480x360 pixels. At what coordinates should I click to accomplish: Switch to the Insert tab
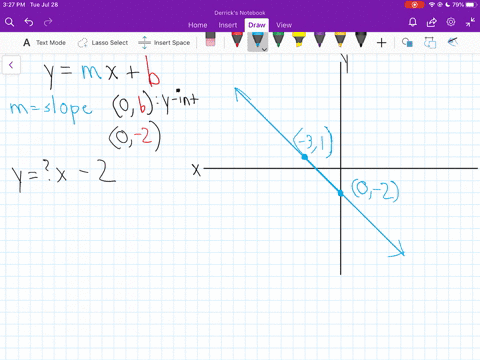(x=228, y=25)
